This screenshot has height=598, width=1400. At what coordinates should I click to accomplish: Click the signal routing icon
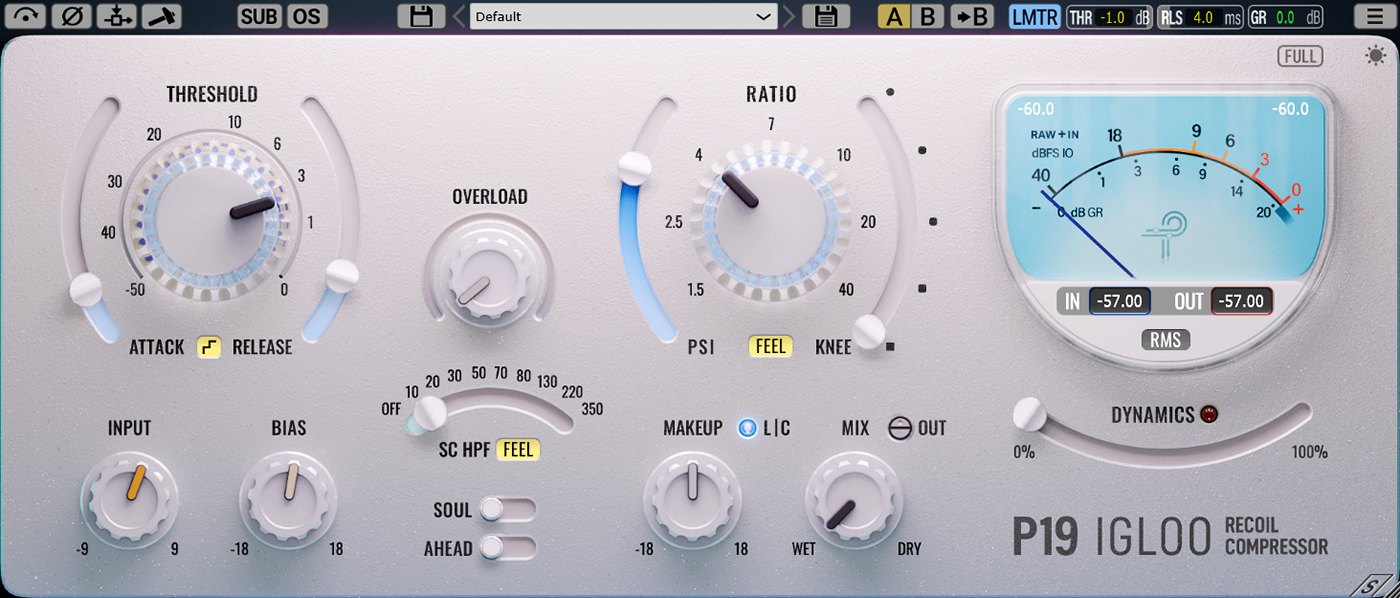coord(115,16)
